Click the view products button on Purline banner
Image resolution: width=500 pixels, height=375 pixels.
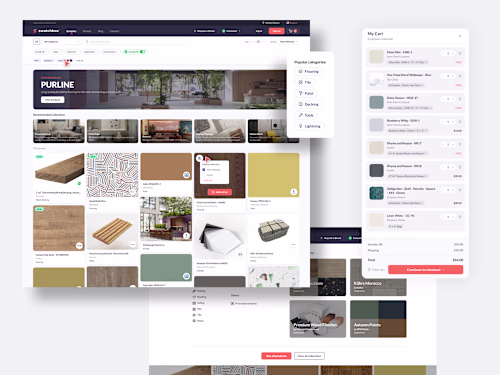tap(53, 100)
